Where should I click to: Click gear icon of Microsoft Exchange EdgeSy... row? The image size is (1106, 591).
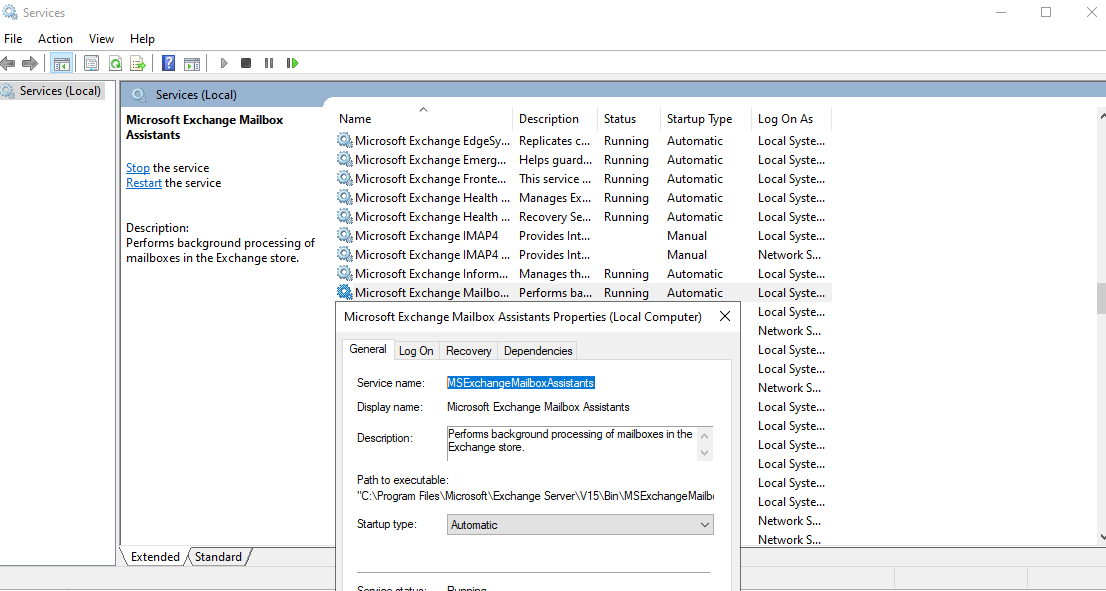[344, 140]
